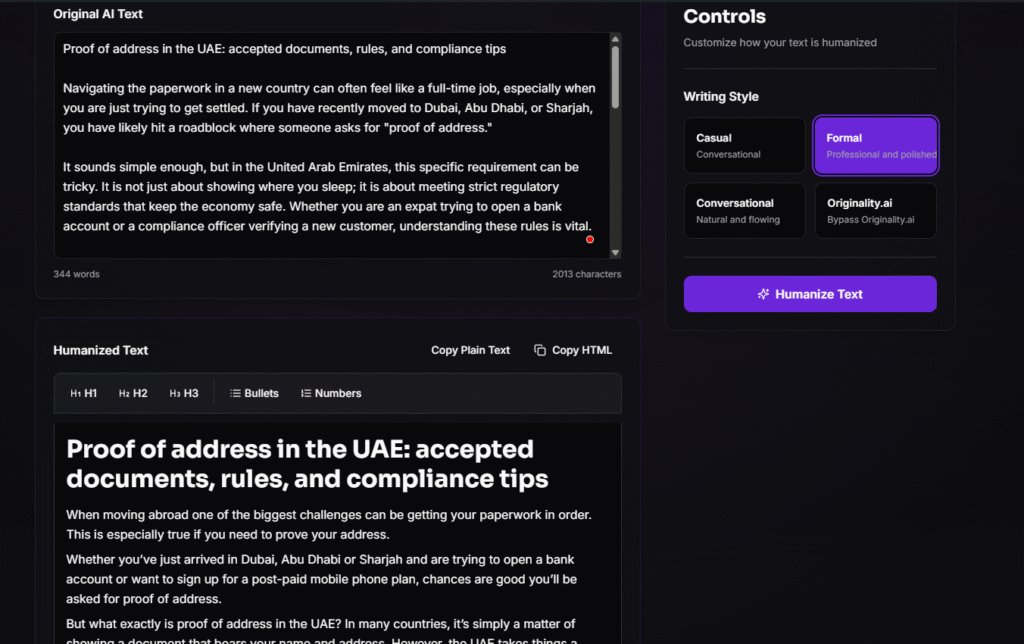1024x644 pixels.
Task: Apply H2 heading format
Action: tap(133, 394)
